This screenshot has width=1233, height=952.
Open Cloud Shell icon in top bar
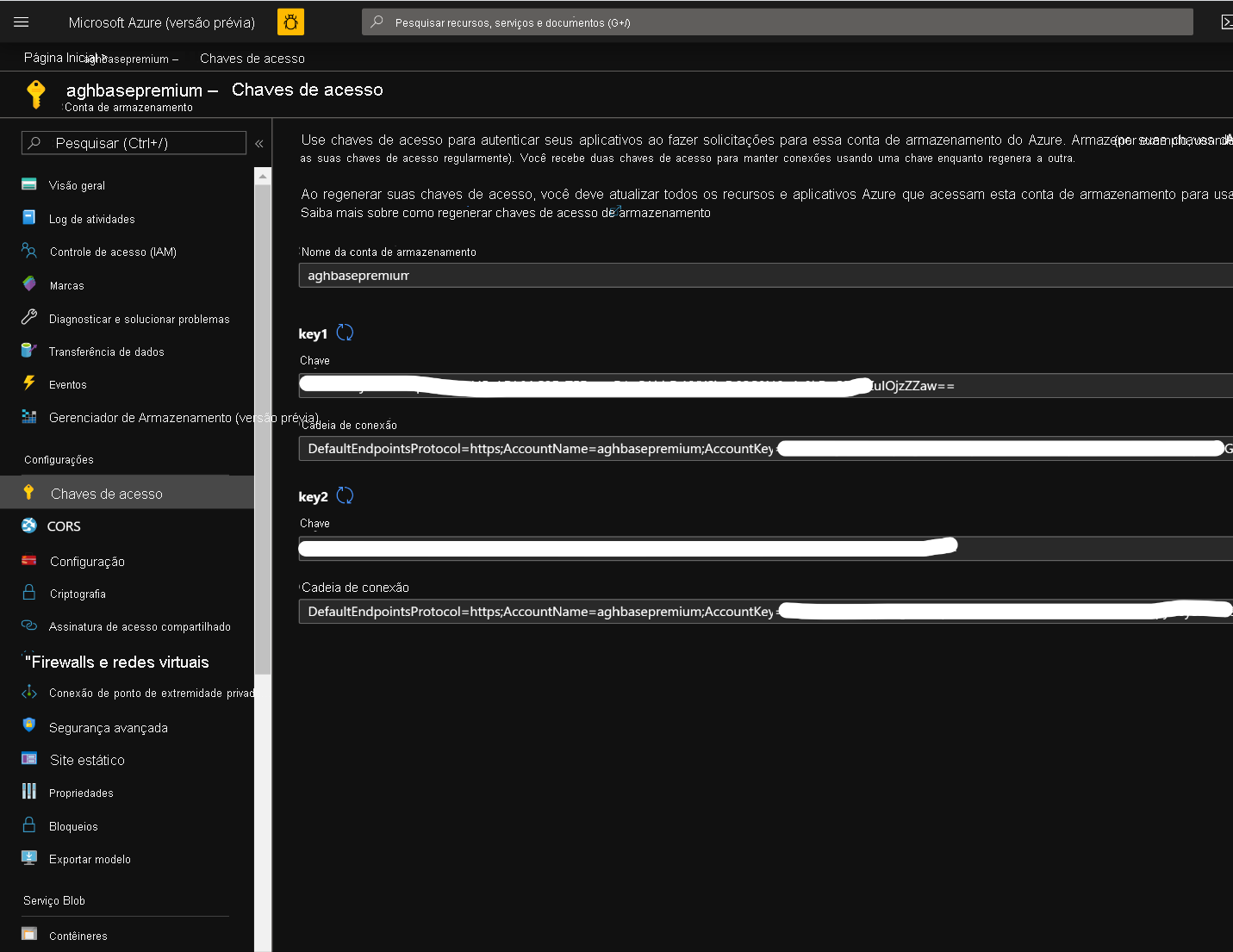[x=1227, y=22]
